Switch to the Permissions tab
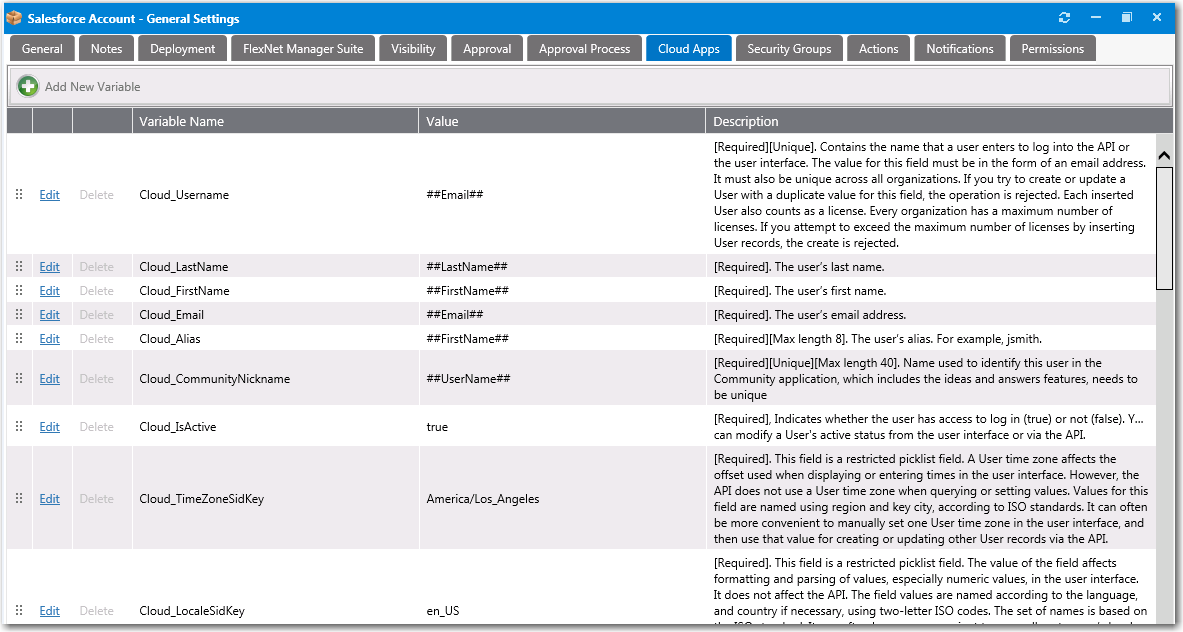1183x632 pixels. (x=1052, y=47)
